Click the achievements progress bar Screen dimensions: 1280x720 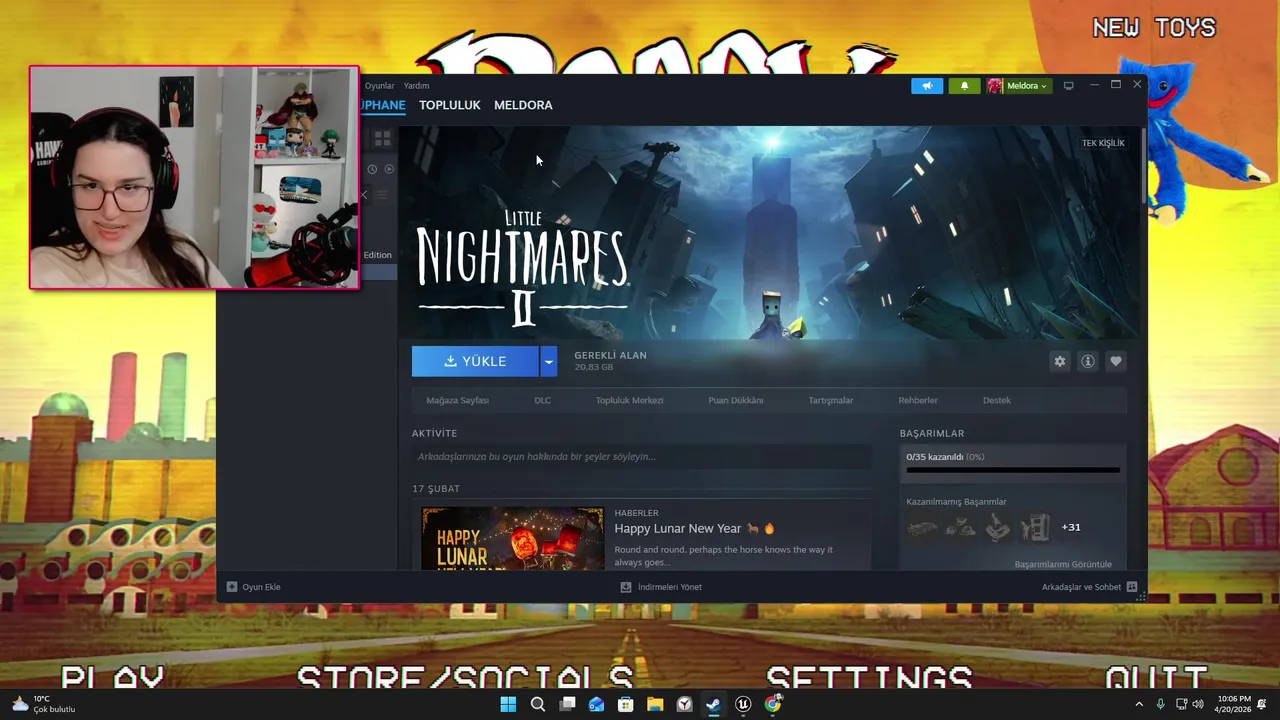[x=1013, y=469]
